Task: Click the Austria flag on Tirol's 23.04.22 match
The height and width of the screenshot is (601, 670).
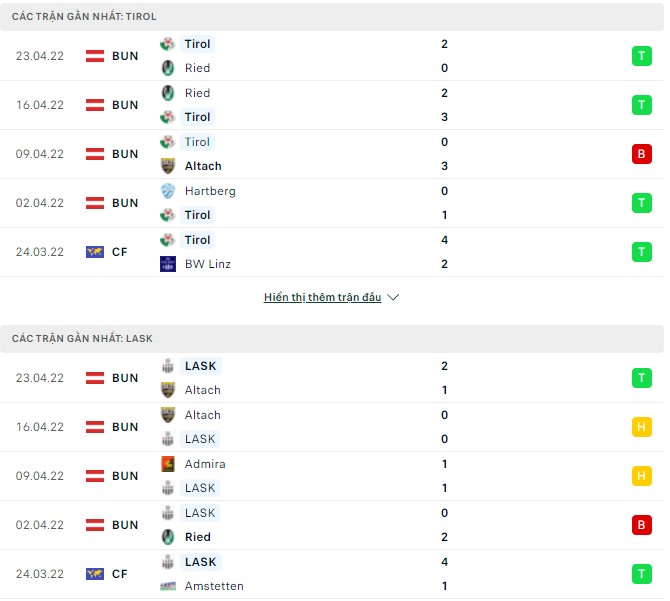Action: [x=95, y=56]
